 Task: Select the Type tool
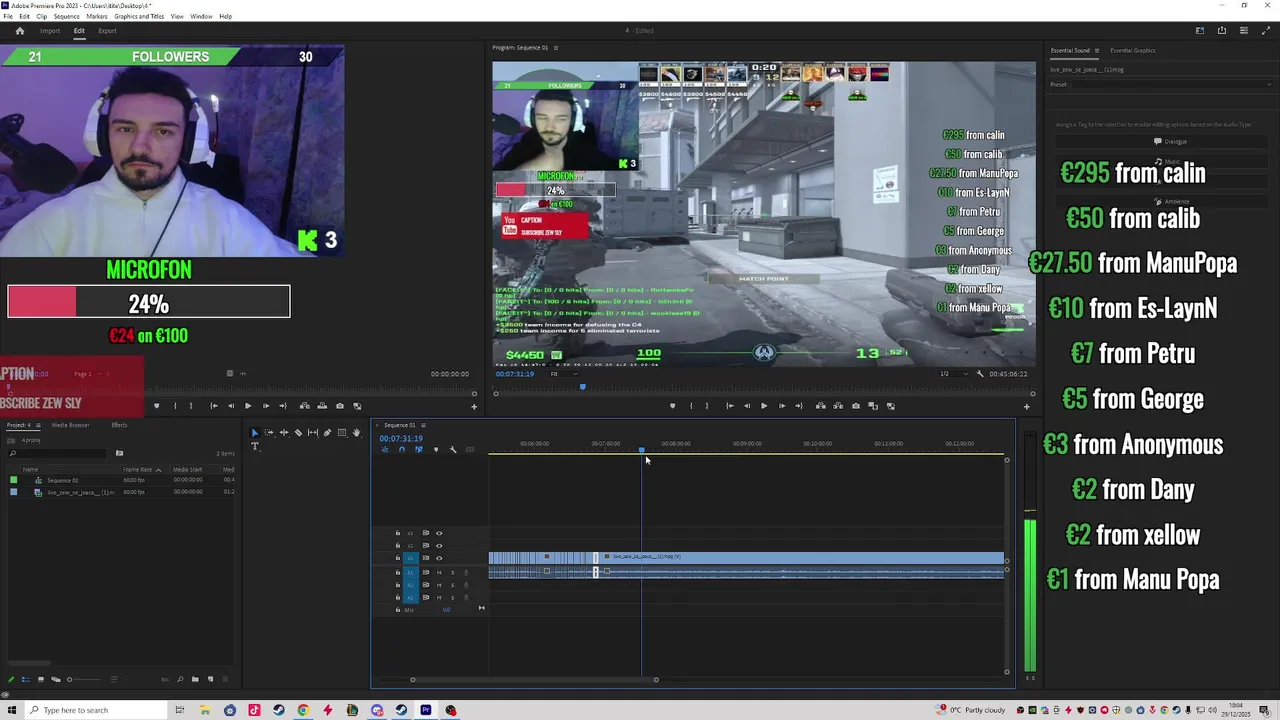click(254, 447)
